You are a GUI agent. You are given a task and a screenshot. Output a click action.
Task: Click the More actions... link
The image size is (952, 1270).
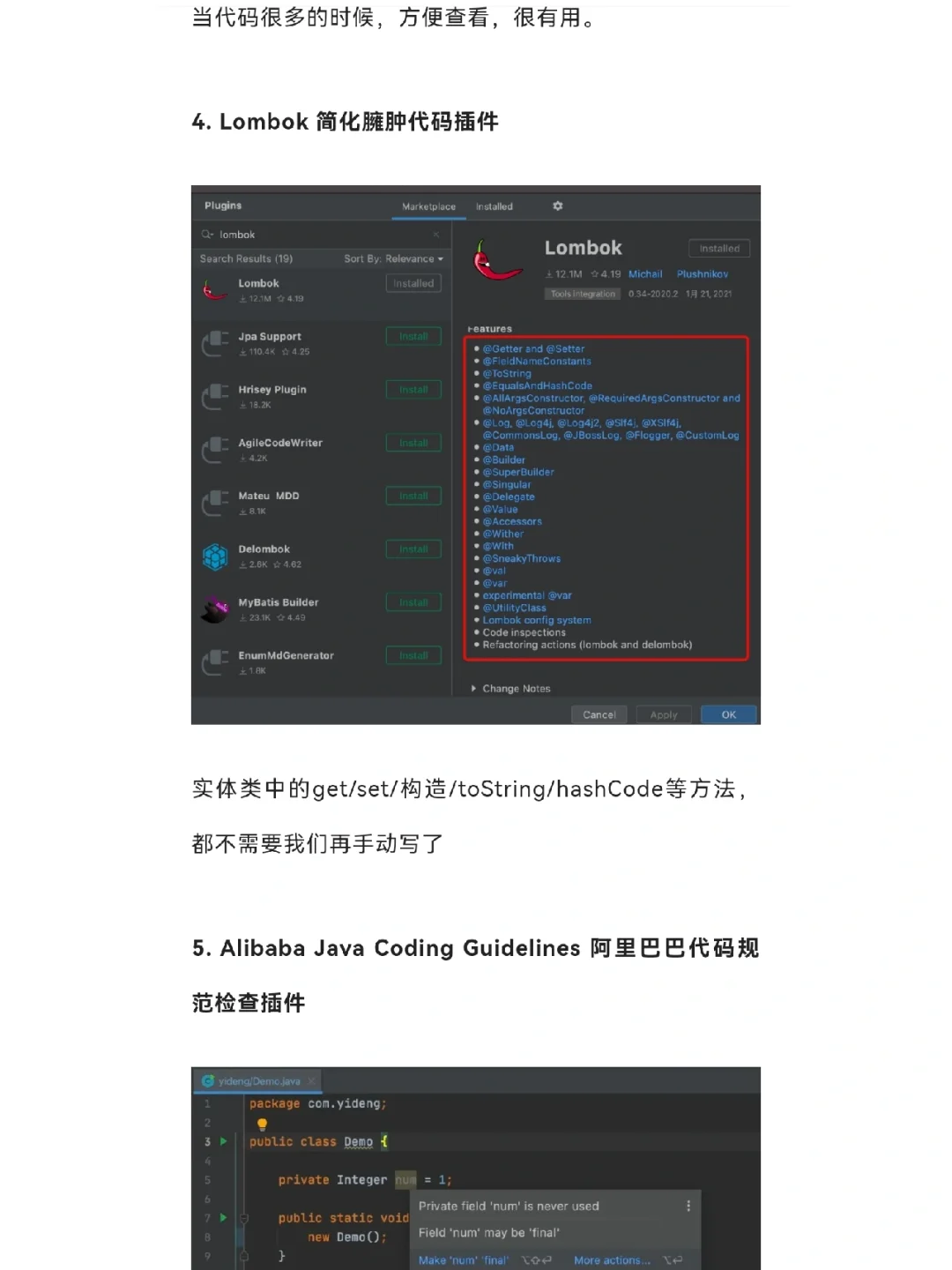612,1260
